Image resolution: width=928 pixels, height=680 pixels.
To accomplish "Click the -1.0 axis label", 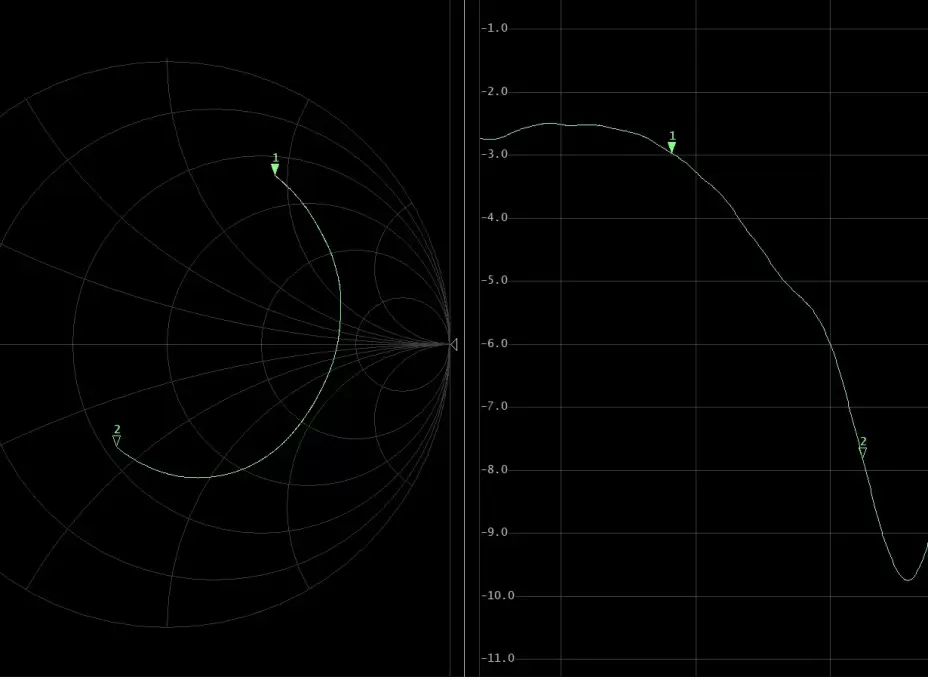I will coord(494,28).
